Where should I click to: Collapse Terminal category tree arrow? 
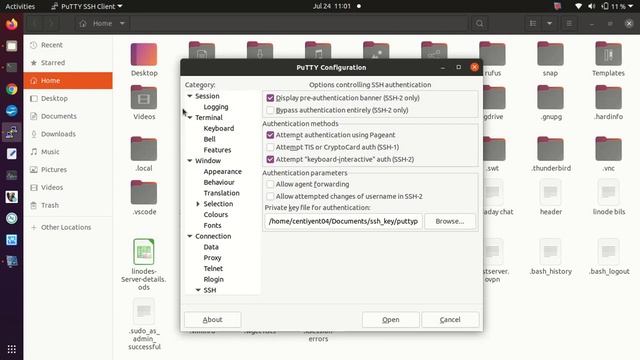[190, 118]
